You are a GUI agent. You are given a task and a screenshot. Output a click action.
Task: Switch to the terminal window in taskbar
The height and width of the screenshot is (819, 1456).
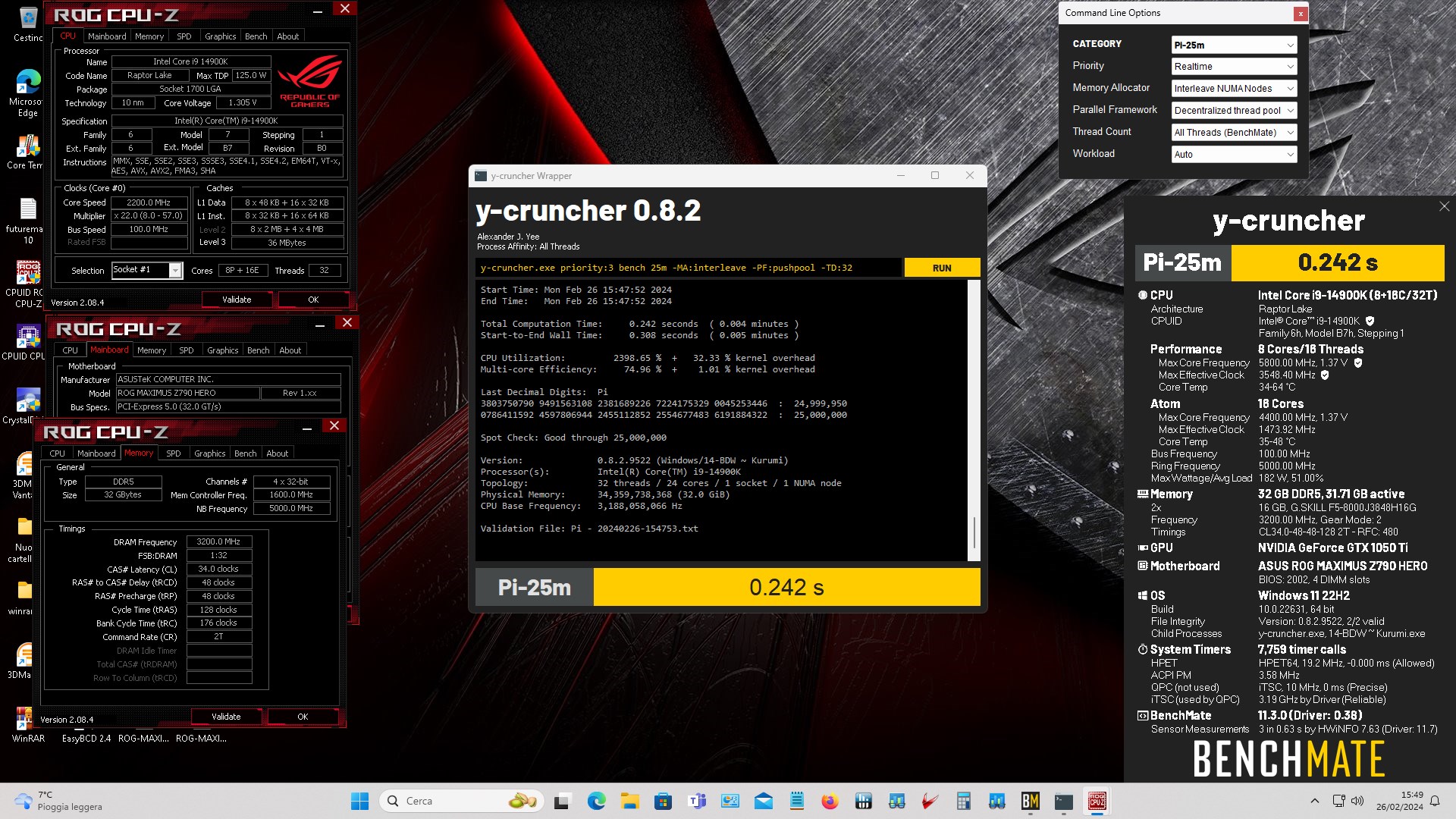(1063, 801)
